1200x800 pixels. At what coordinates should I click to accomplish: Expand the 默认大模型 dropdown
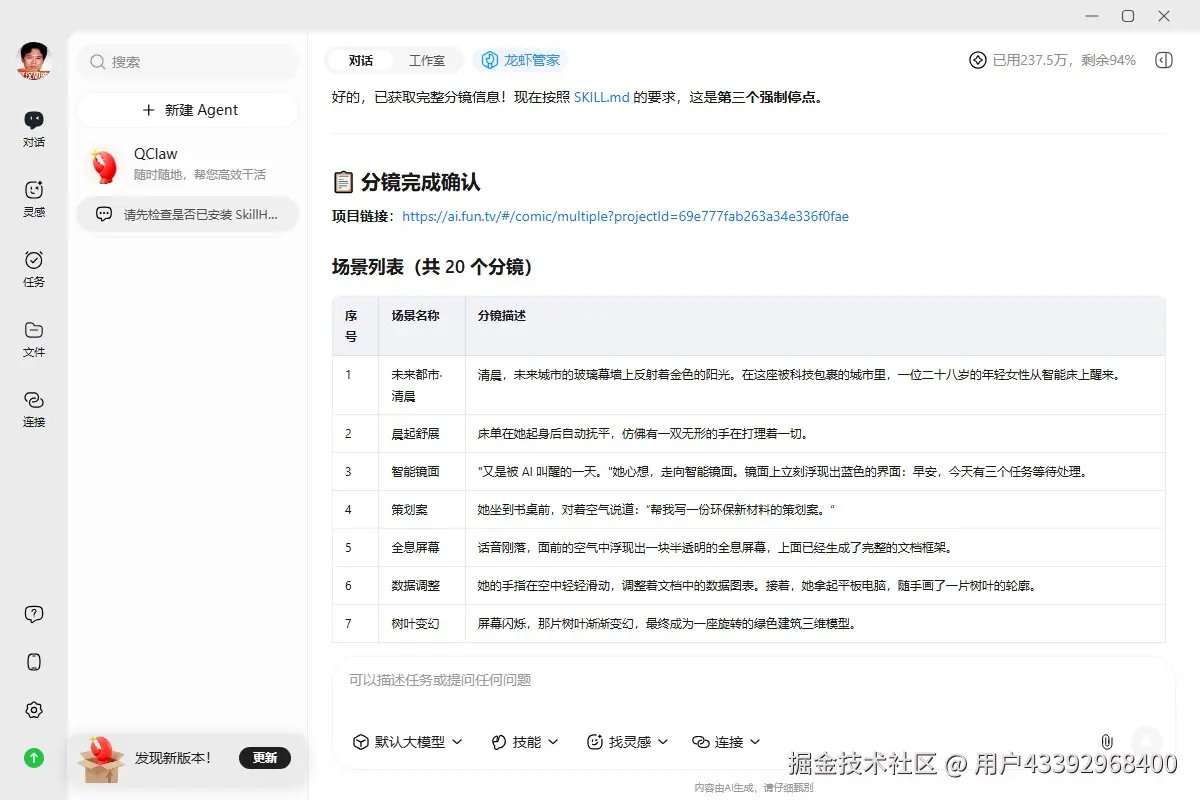tap(407, 742)
